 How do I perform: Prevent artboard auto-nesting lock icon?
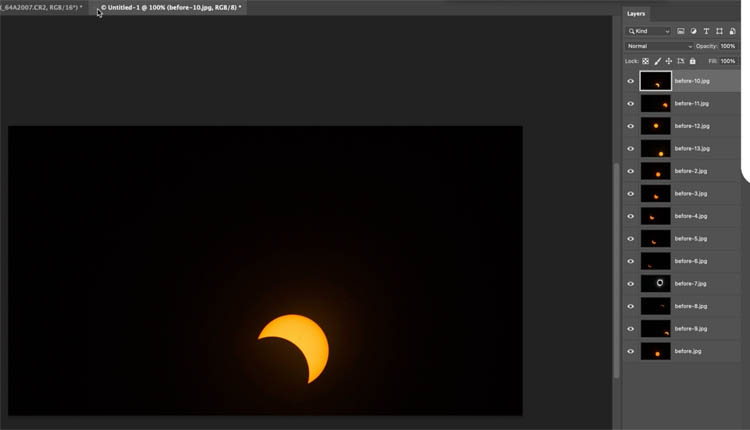[681, 61]
